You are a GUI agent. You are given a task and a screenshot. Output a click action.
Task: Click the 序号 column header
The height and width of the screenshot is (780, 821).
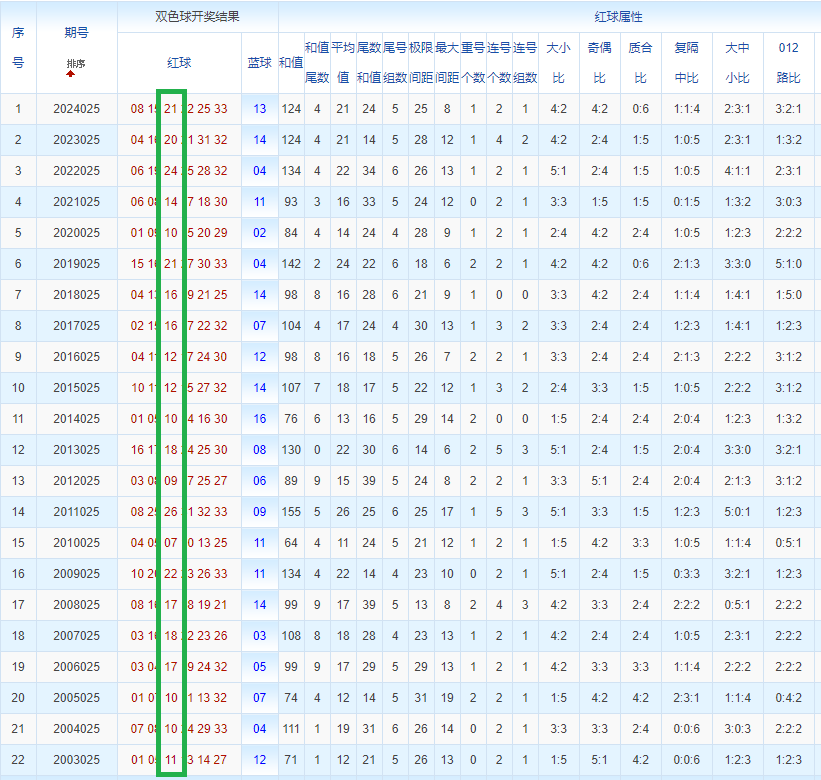click(18, 47)
